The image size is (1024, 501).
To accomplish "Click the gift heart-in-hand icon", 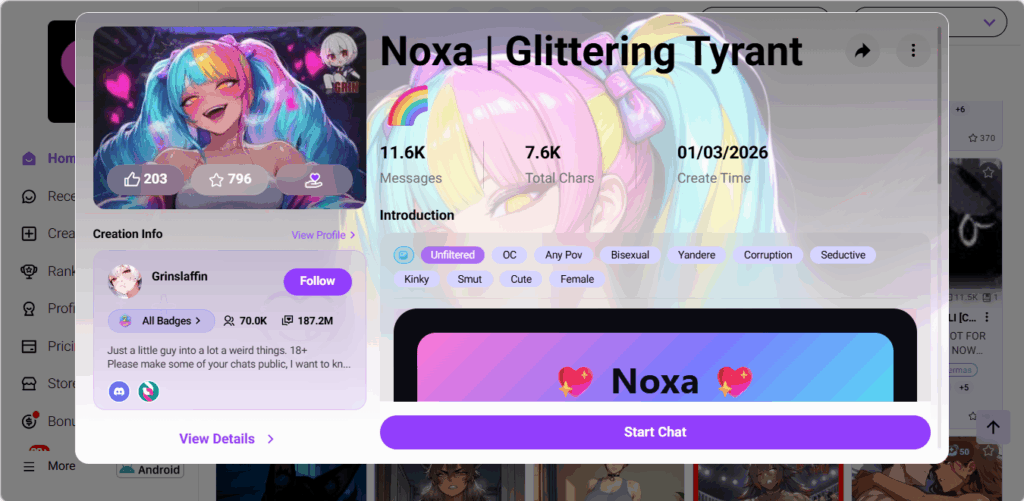I will [x=314, y=179].
